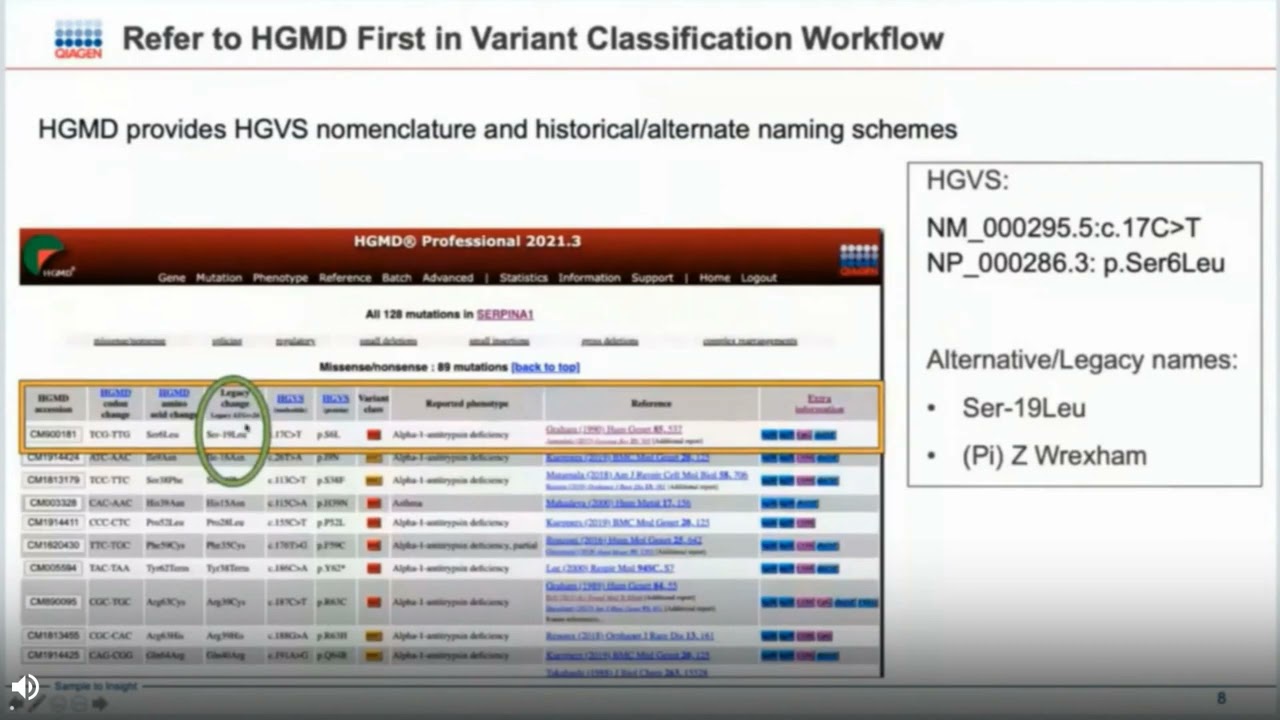This screenshot has height=720, width=1280.
Task: Jump to missense/nonsense section link
Action: [x=130, y=341]
